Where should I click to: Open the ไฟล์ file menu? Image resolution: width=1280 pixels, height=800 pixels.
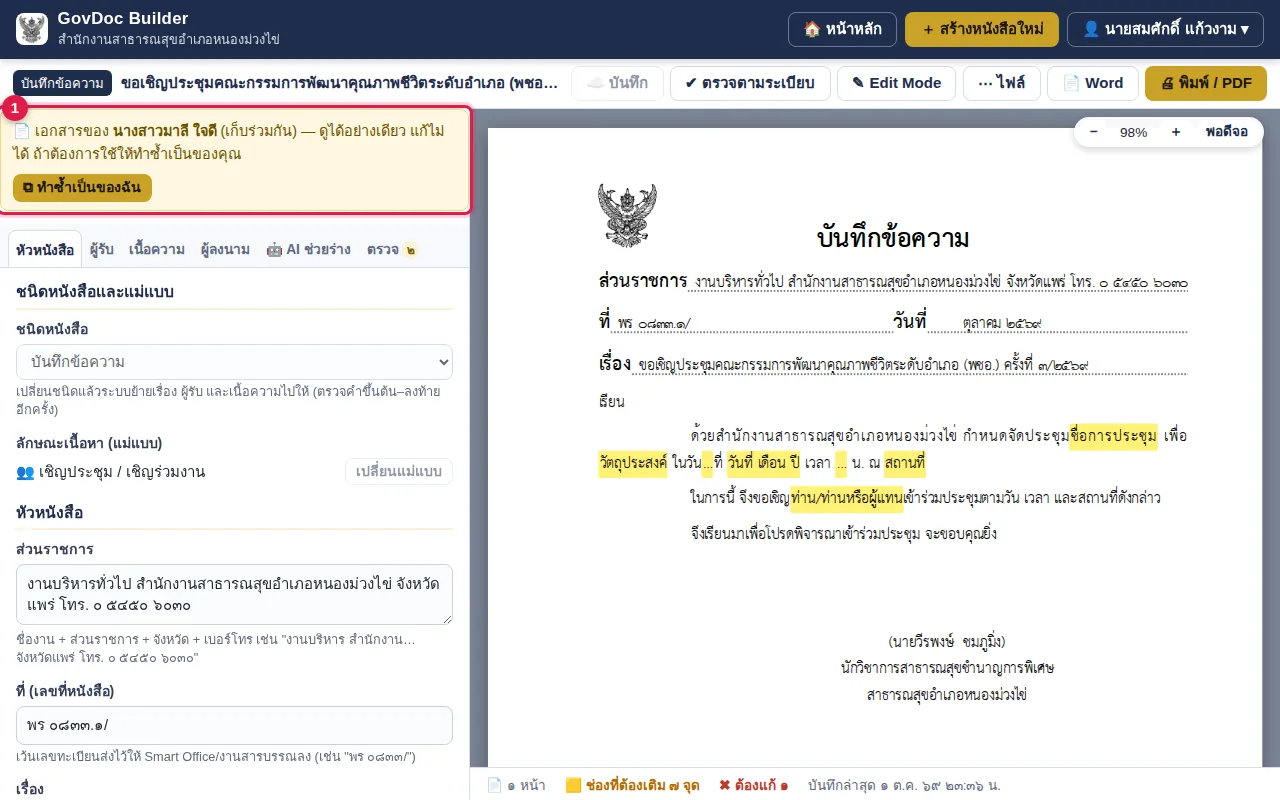tap(1001, 83)
